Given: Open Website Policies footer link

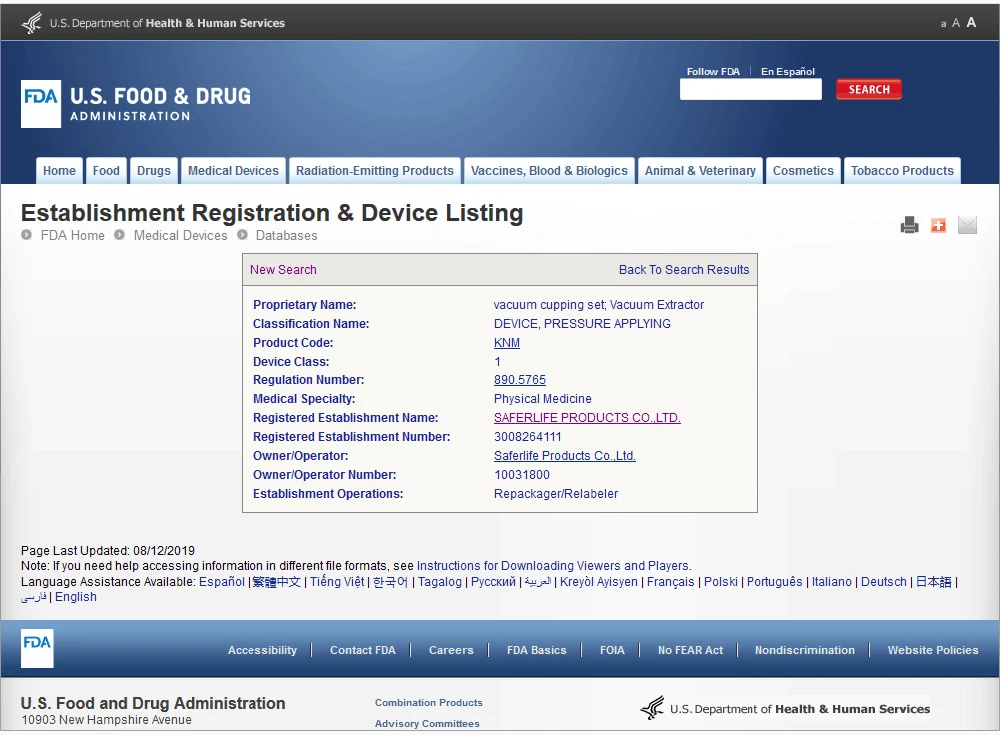Looking at the screenshot, I should (x=932, y=650).
